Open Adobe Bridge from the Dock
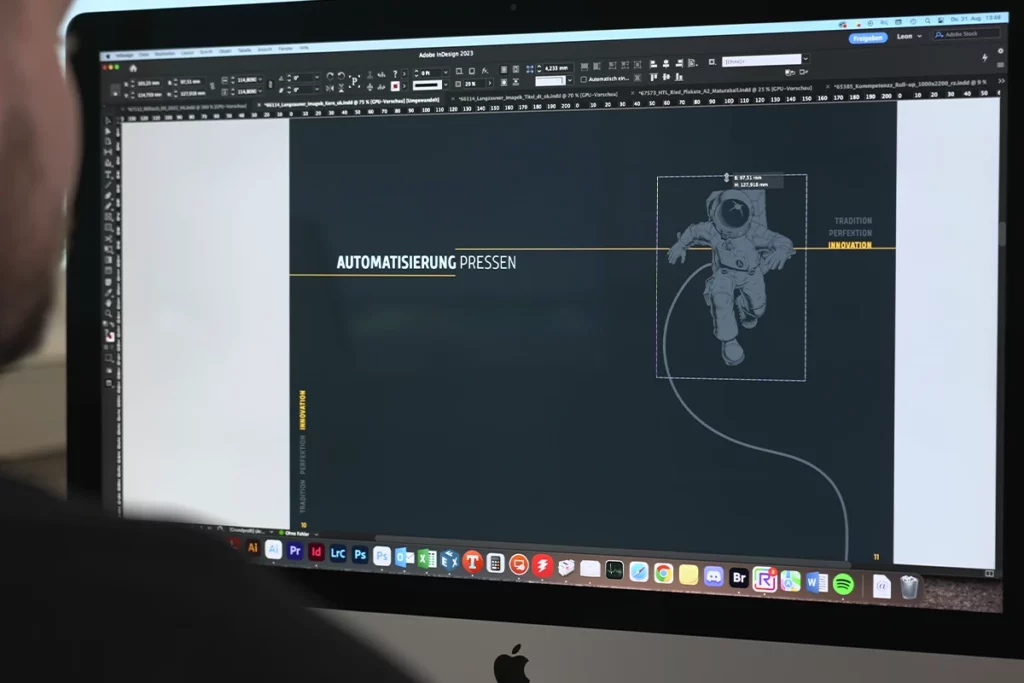This screenshot has height=683, width=1024. pyautogui.click(x=739, y=577)
